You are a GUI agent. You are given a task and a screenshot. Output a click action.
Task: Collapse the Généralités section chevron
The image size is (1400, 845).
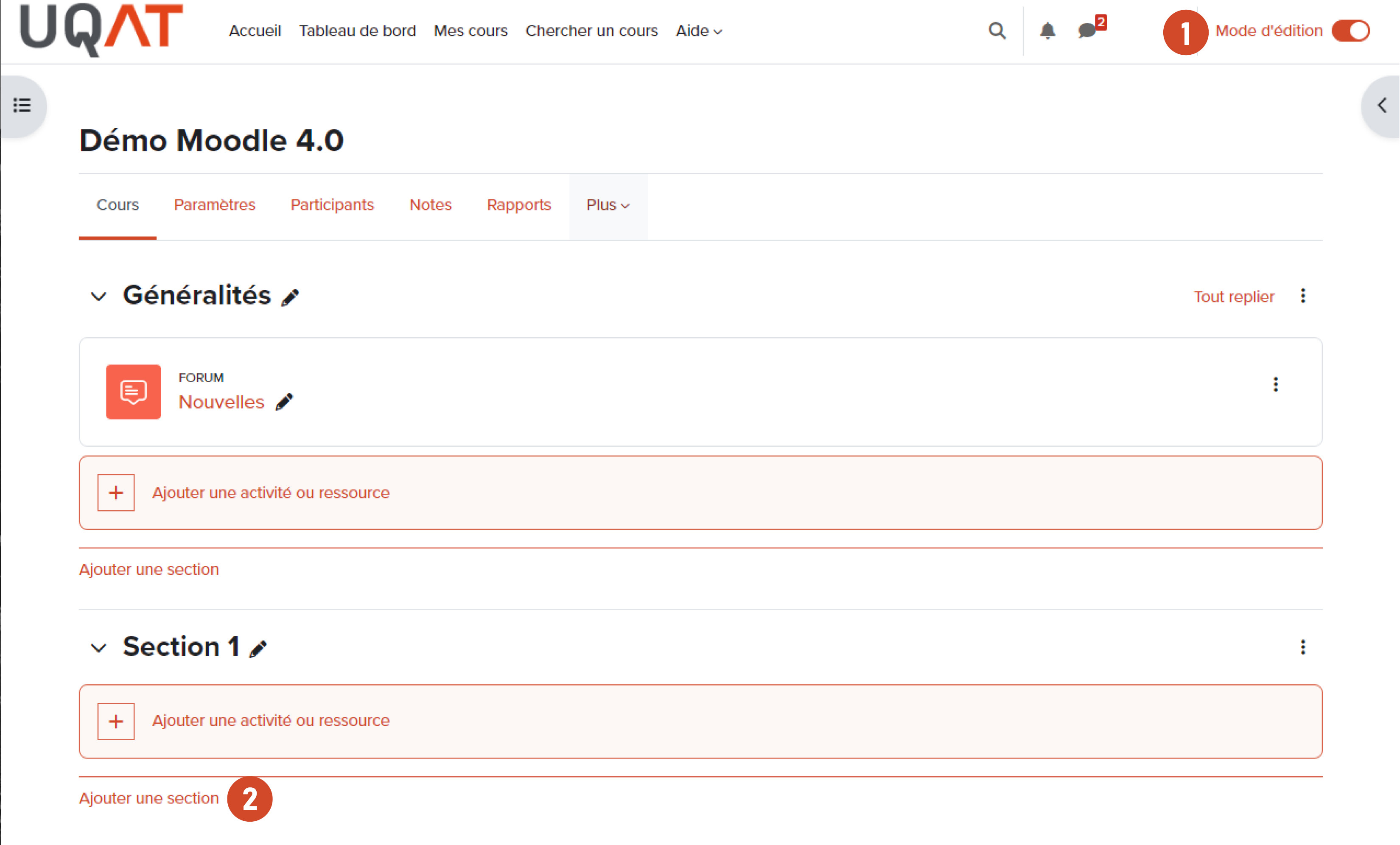(x=98, y=297)
